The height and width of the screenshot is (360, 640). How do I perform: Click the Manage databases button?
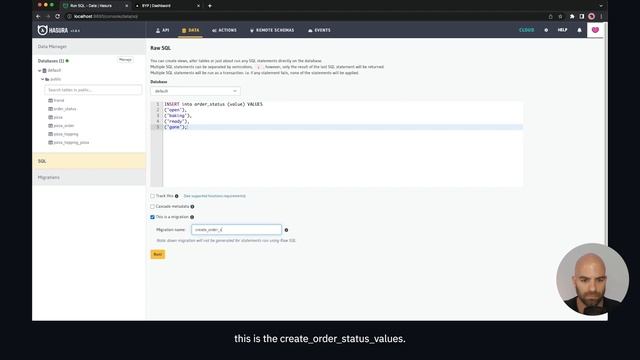point(125,60)
